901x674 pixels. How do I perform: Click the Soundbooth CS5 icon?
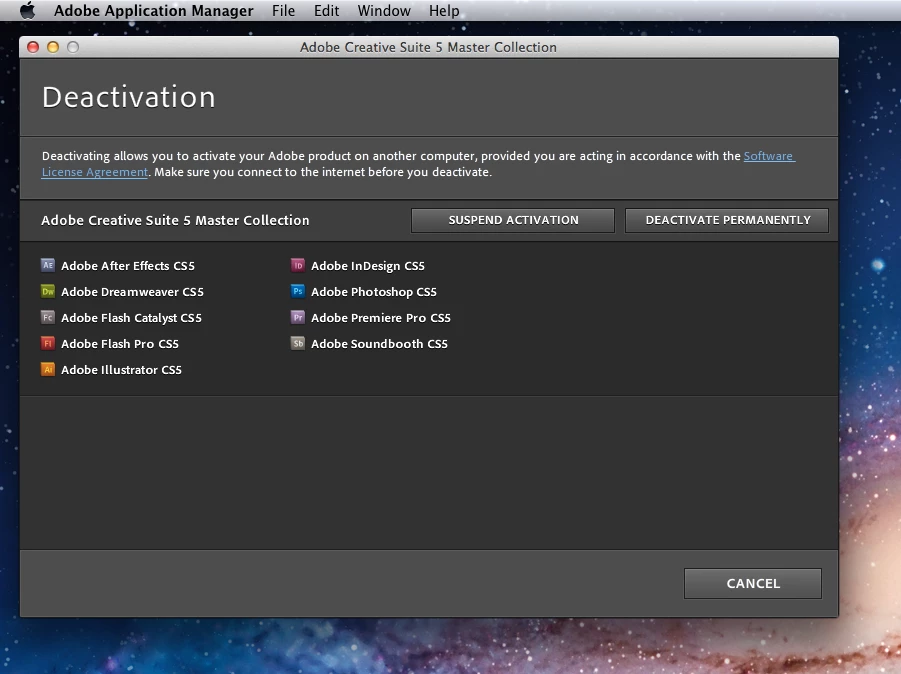pos(298,343)
